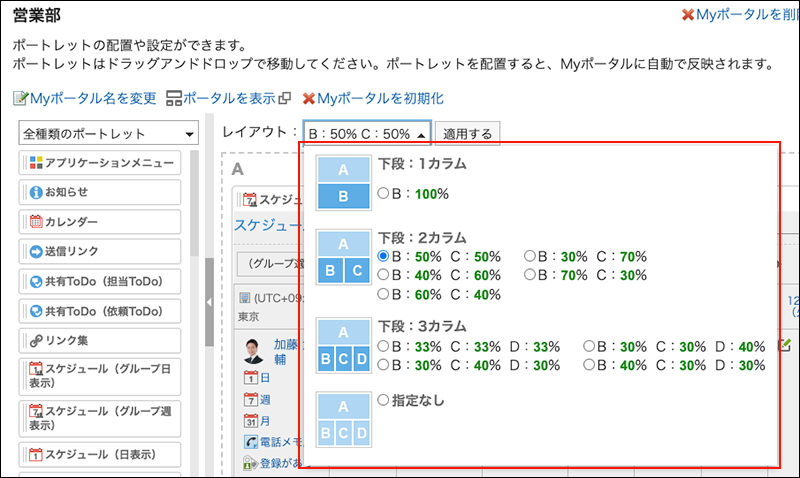Image resolution: width=800 pixels, height=478 pixels.
Task: Click the outgoing link portlet icon
Action: pyautogui.click(x=35, y=252)
